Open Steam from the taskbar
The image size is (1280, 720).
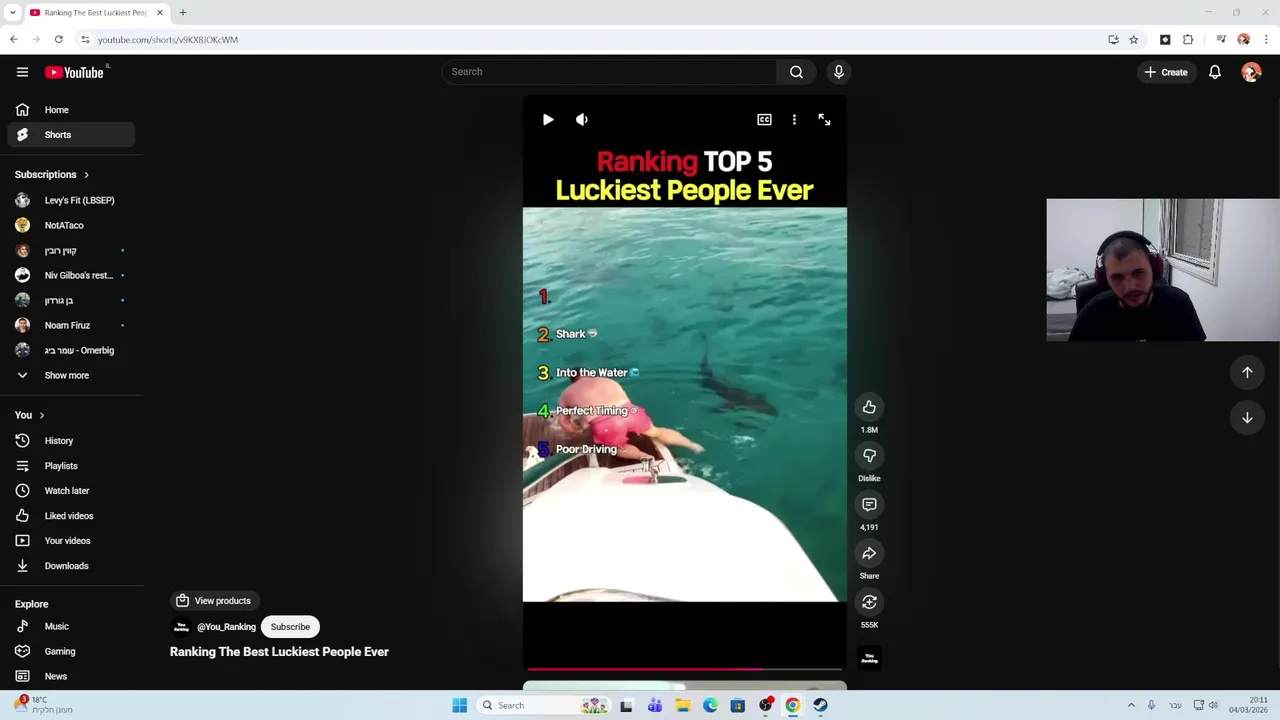point(820,705)
